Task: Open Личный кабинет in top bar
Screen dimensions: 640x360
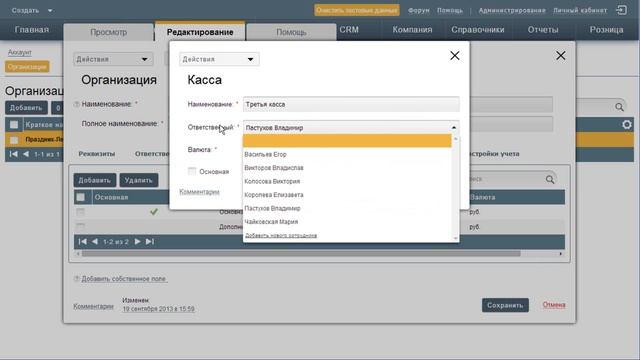Action: pos(580,10)
